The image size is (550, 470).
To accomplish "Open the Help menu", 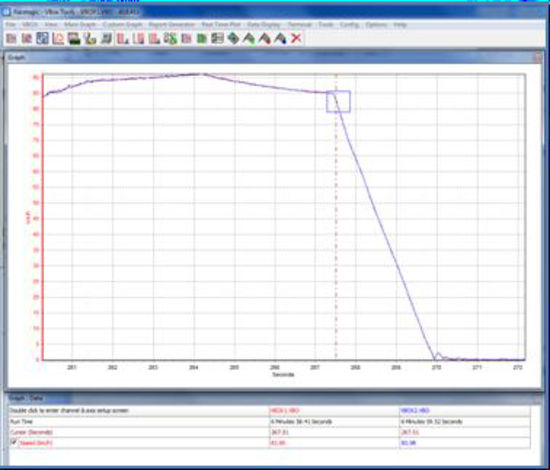I will 400,25.
